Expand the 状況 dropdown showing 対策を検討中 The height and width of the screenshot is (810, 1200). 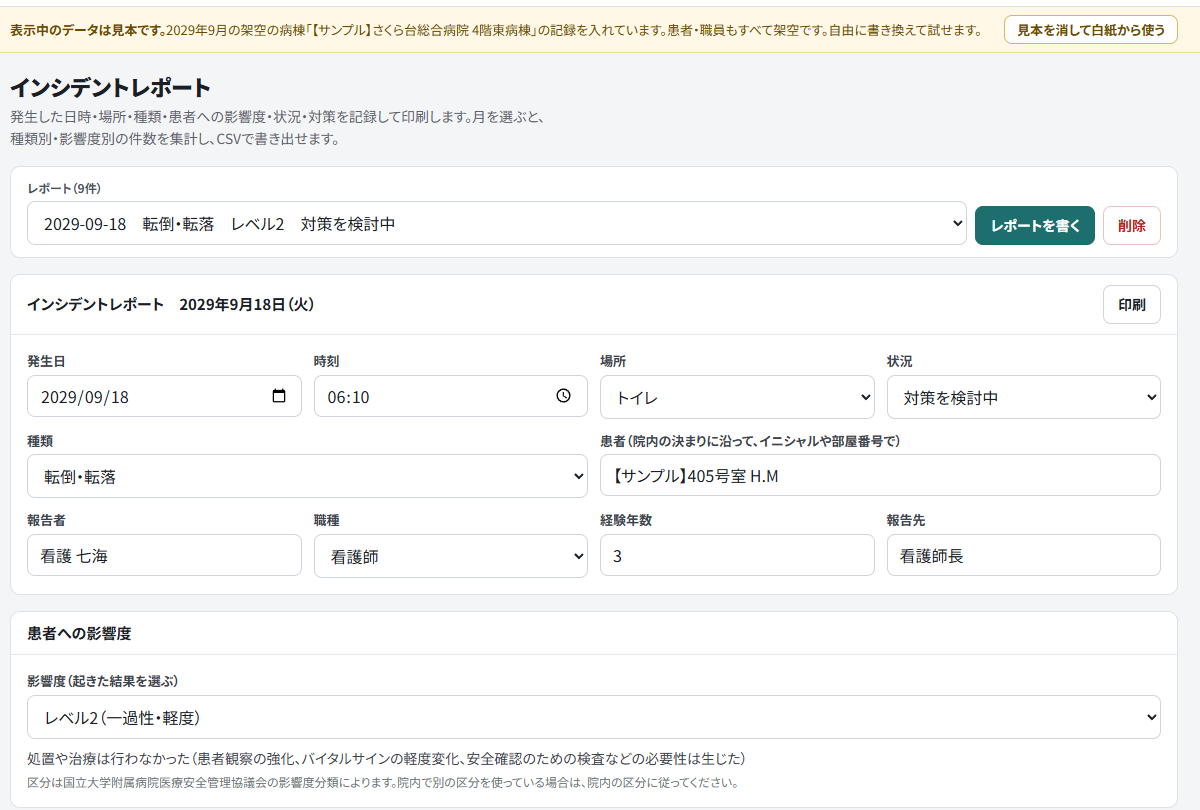click(x=1024, y=397)
